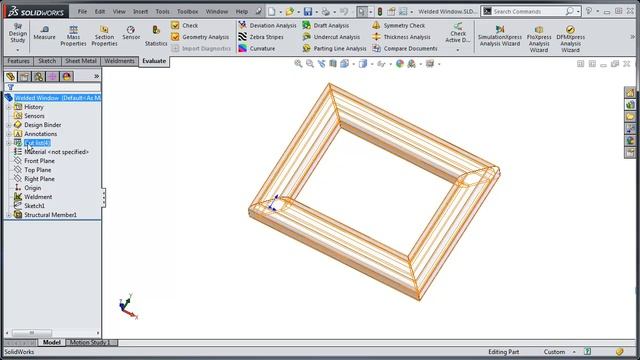Open the Edit menu
This screenshot has width=640, height=360.
click(x=100, y=11)
